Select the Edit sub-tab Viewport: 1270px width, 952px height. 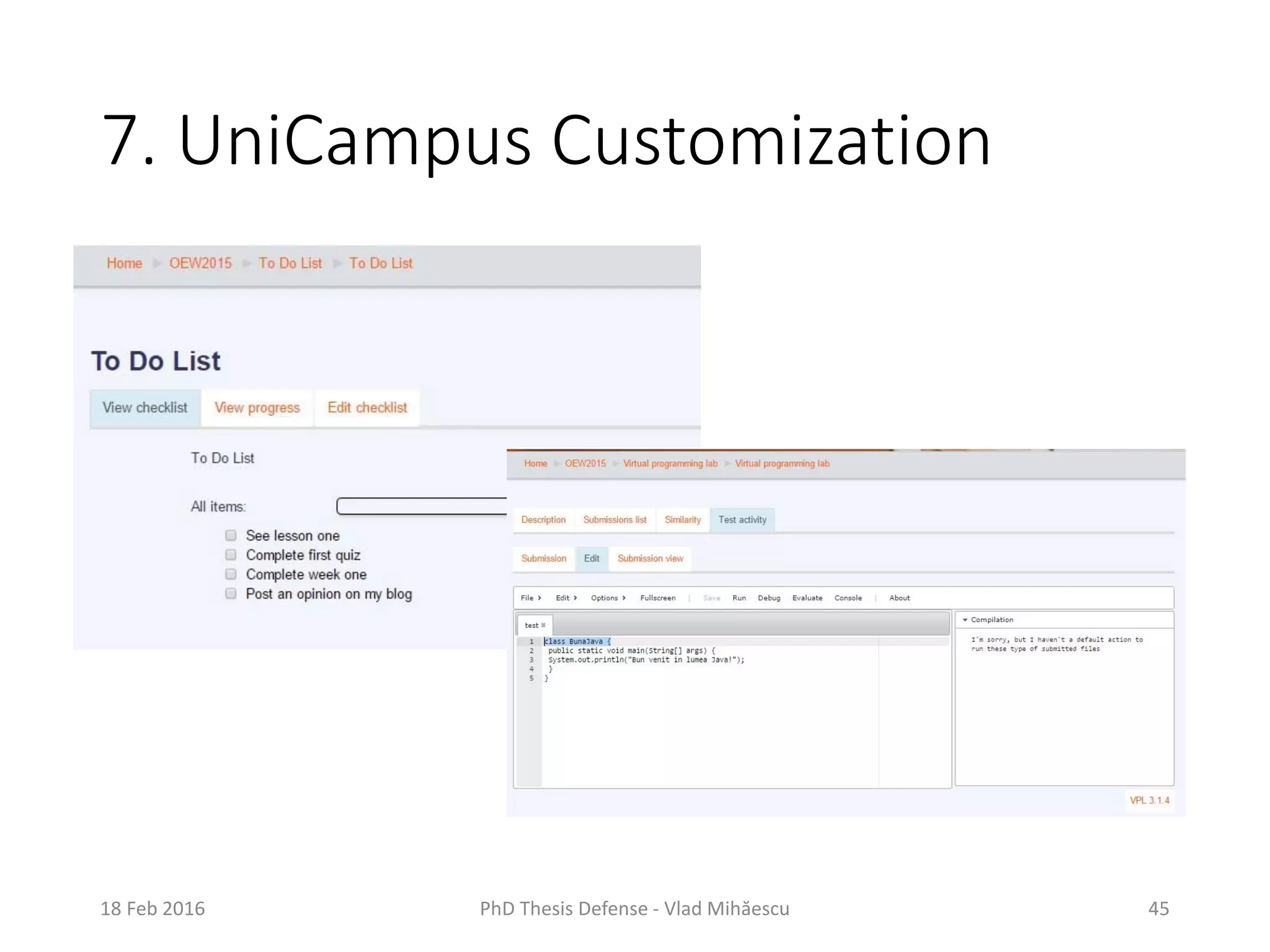click(x=592, y=558)
